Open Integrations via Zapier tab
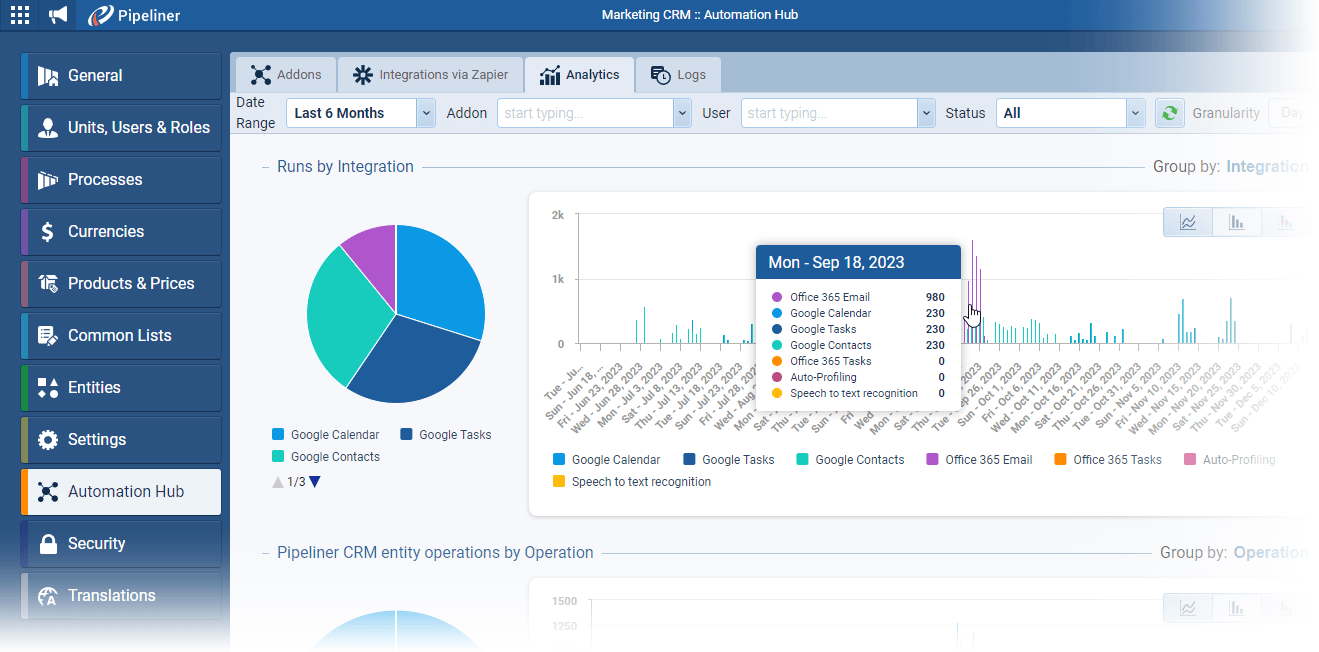Image resolution: width=1319 pixels, height=652 pixels. pos(430,75)
